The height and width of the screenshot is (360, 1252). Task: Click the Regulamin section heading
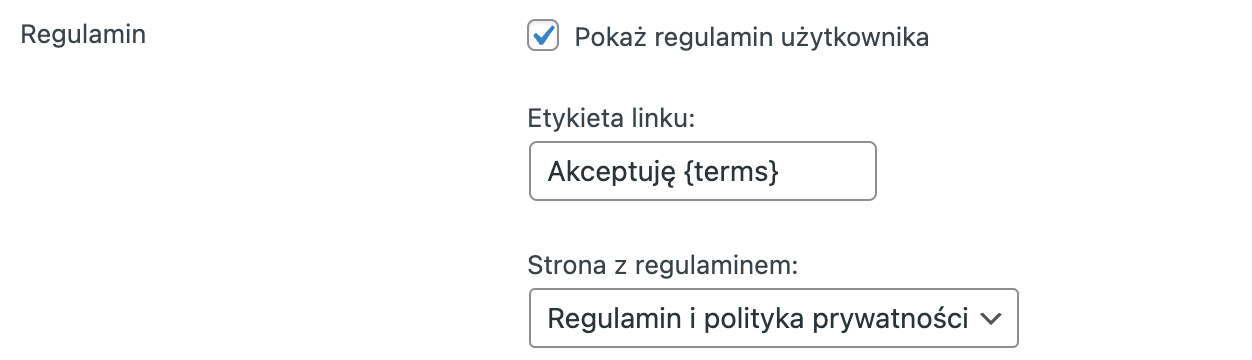point(83,35)
